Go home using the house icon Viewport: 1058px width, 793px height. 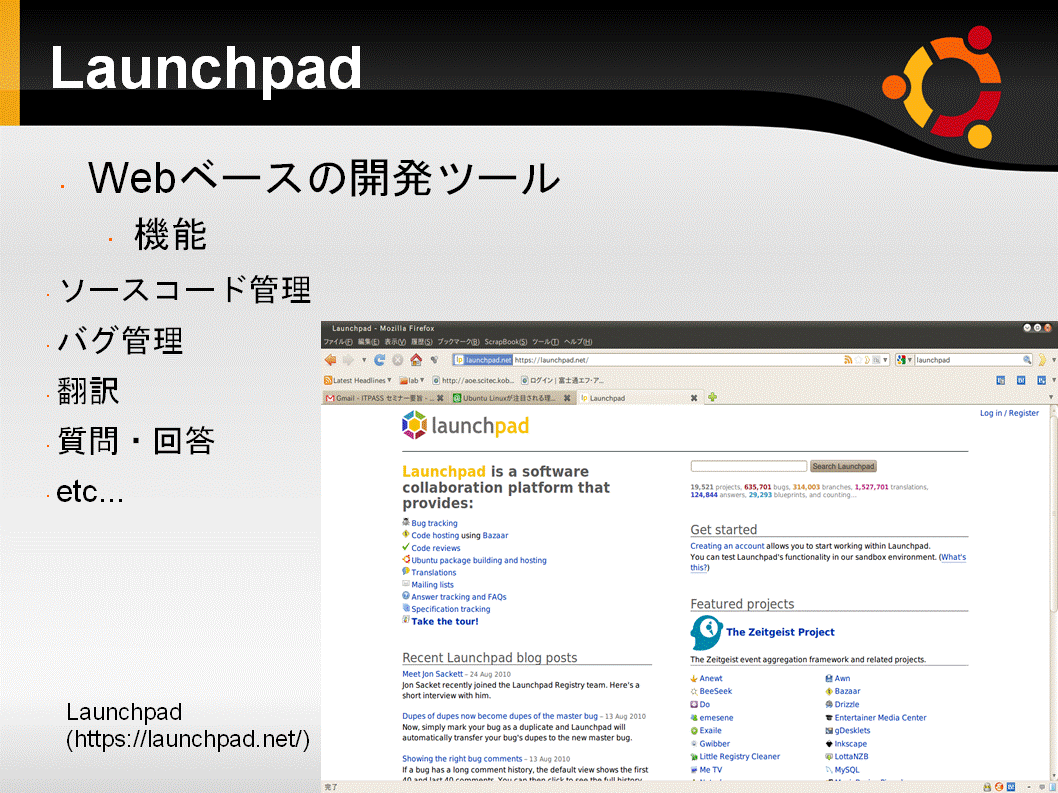coord(416,360)
